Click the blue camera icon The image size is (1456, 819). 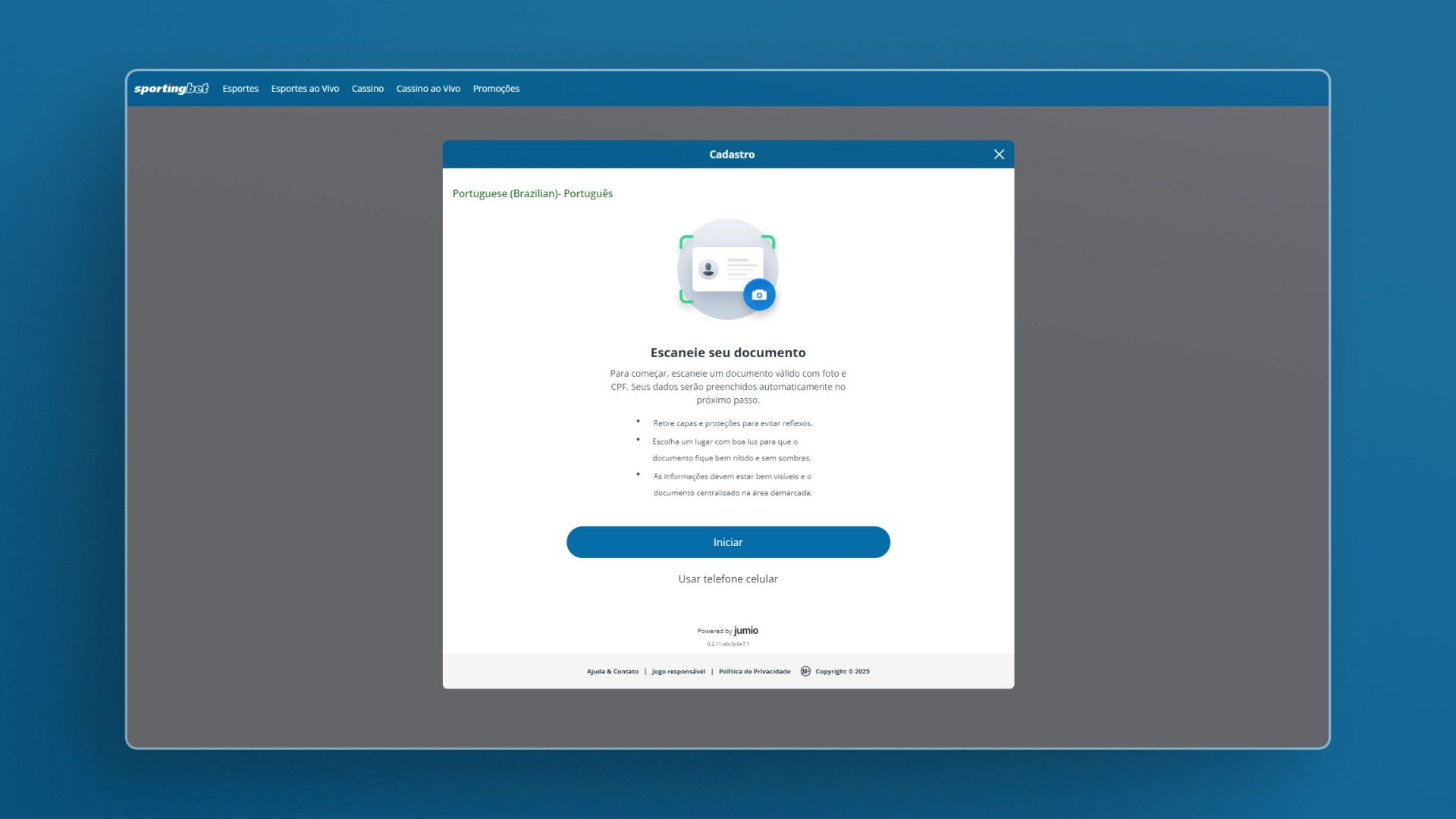(x=759, y=295)
